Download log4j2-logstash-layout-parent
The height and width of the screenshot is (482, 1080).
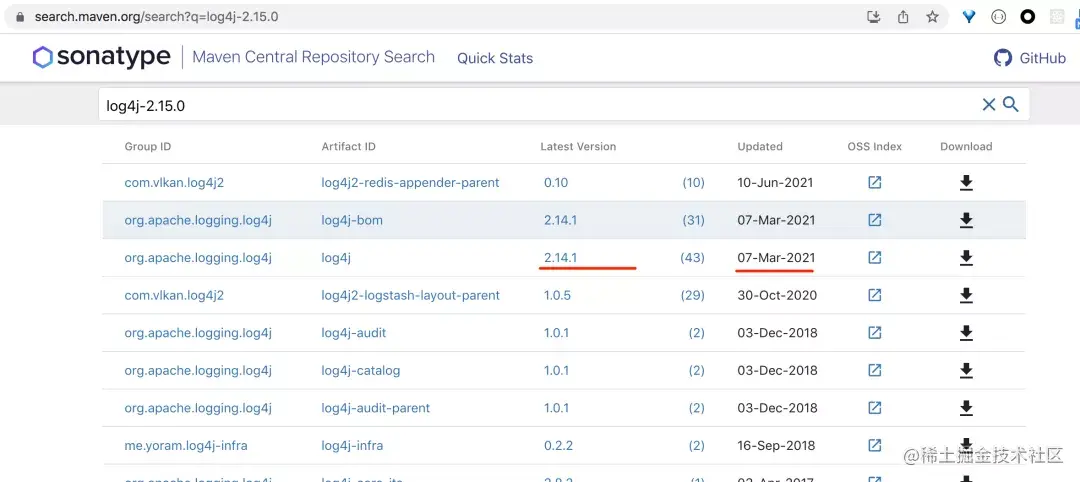(x=966, y=295)
